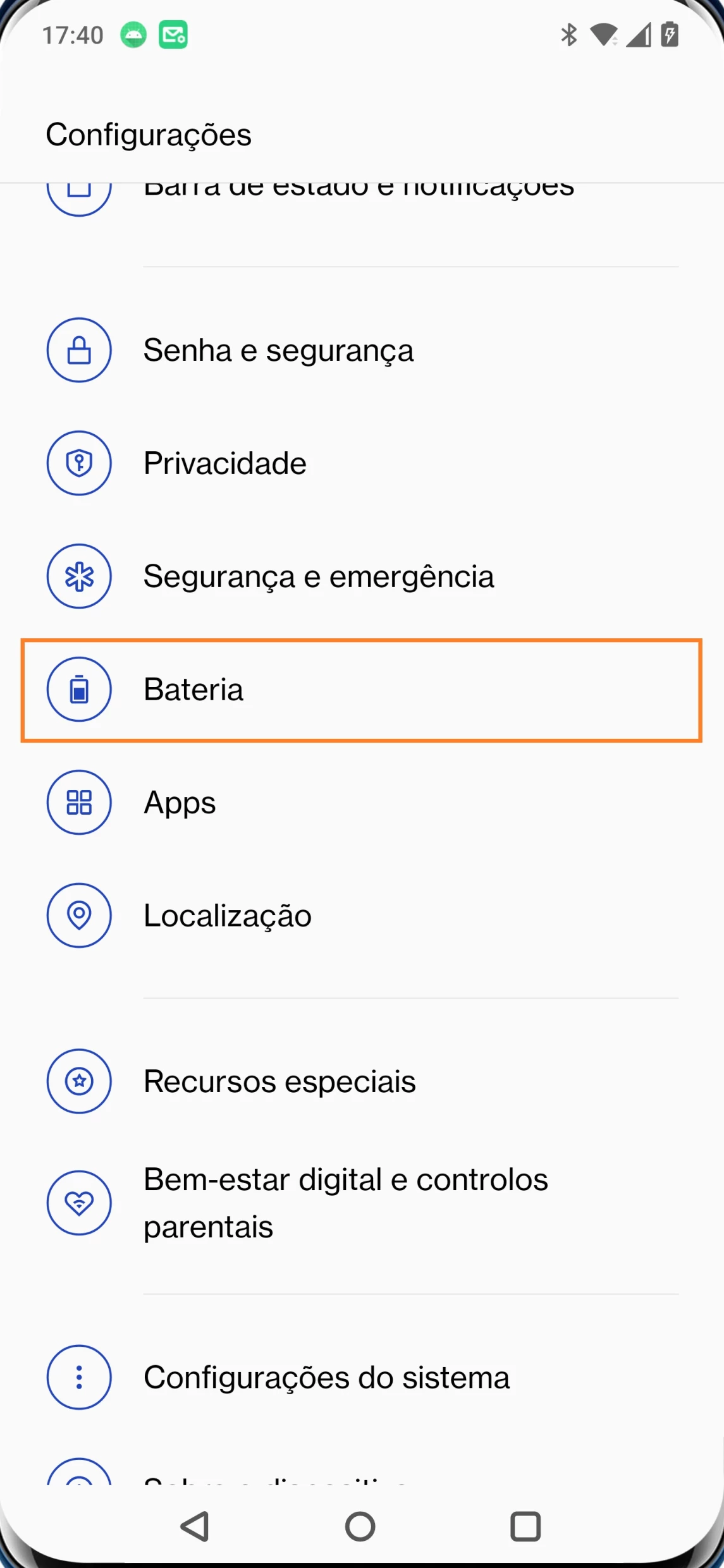Image resolution: width=724 pixels, height=1568 pixels.
Task: Open Segurança e emergência settings
Action: 319,576
